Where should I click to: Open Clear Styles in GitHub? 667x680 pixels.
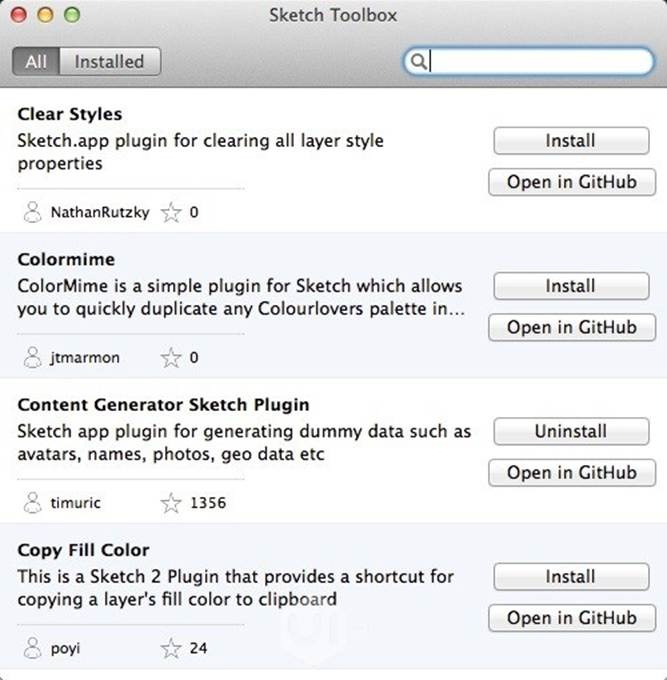(570, 182)
